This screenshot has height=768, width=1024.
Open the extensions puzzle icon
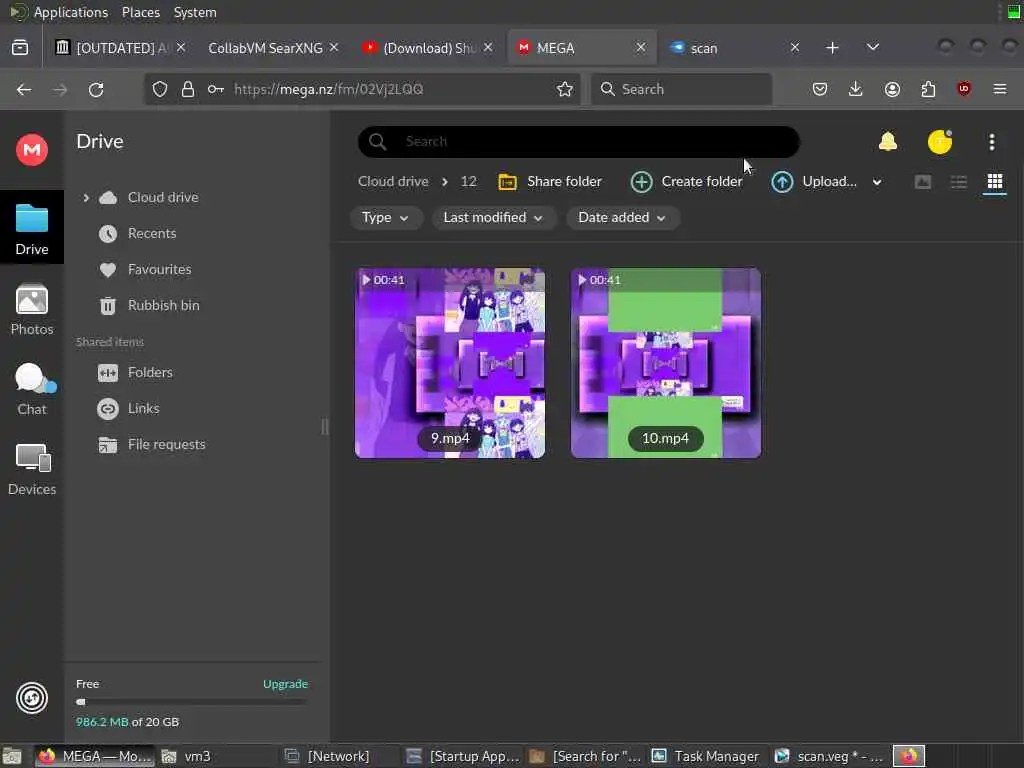click(x=928, y=89)
